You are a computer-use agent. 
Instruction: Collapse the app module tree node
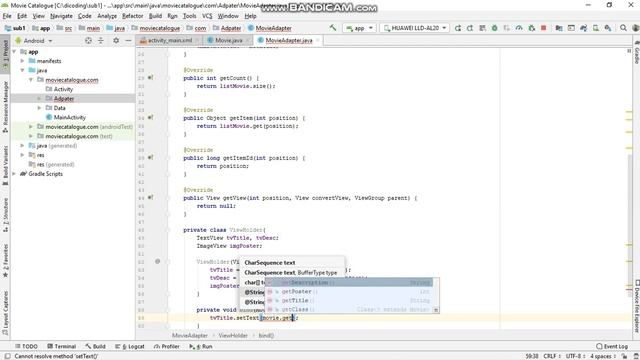click(15, 51)
